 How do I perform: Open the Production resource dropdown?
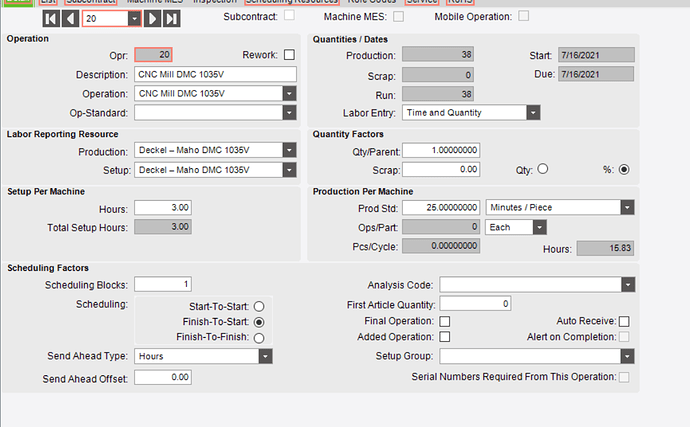pos(289,150)
